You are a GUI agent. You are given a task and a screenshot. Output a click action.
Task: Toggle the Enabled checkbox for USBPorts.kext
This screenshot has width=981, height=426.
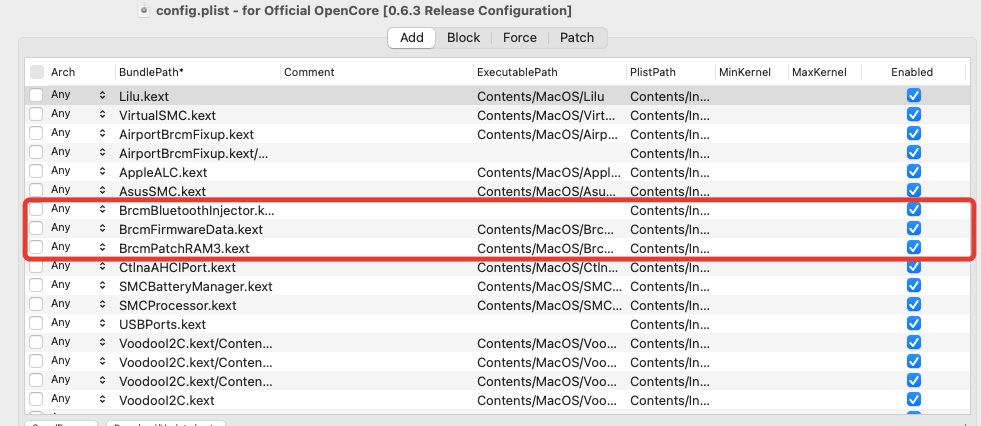[x=913, y=324]
